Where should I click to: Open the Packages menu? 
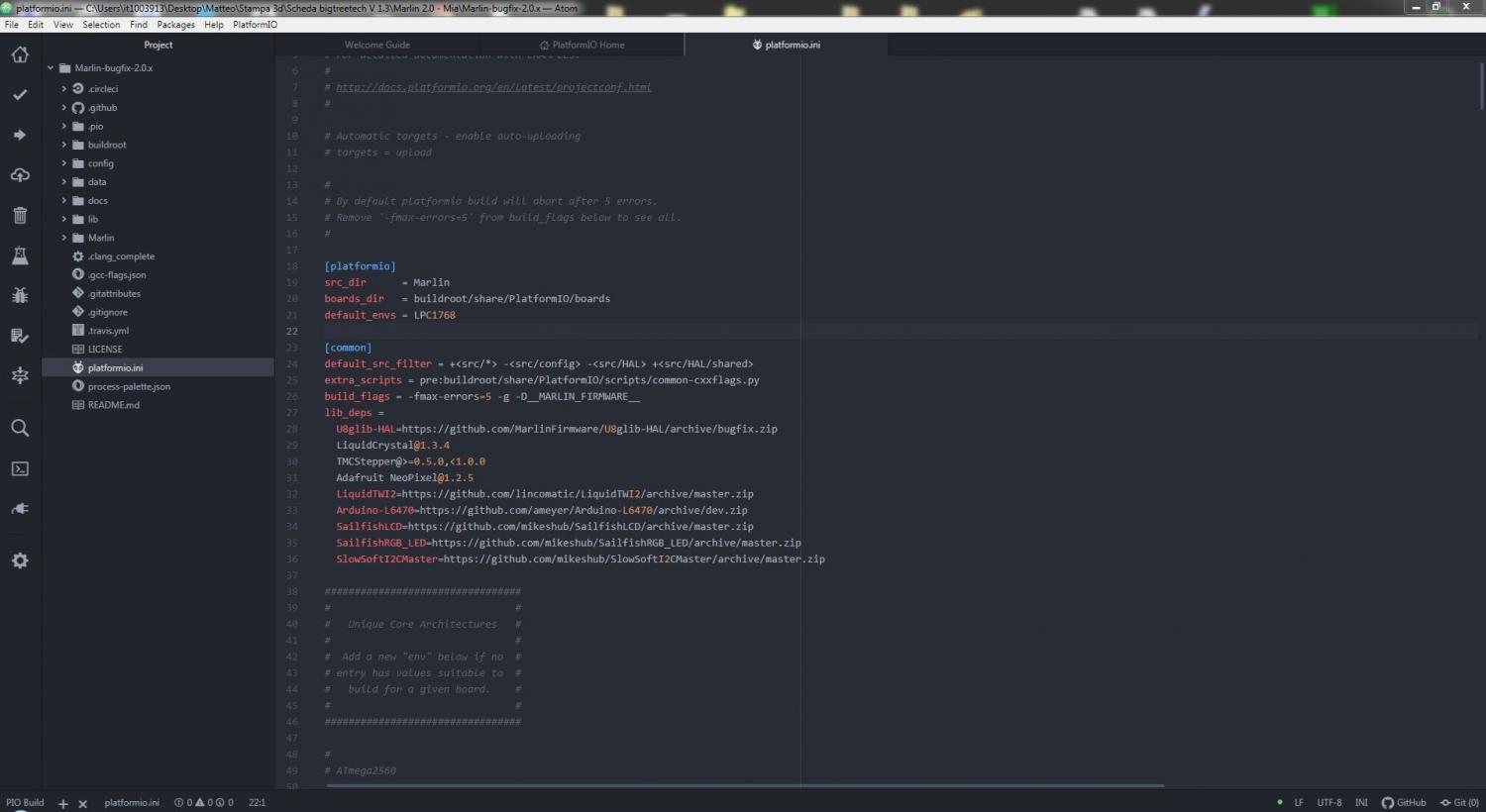[176, 25]
